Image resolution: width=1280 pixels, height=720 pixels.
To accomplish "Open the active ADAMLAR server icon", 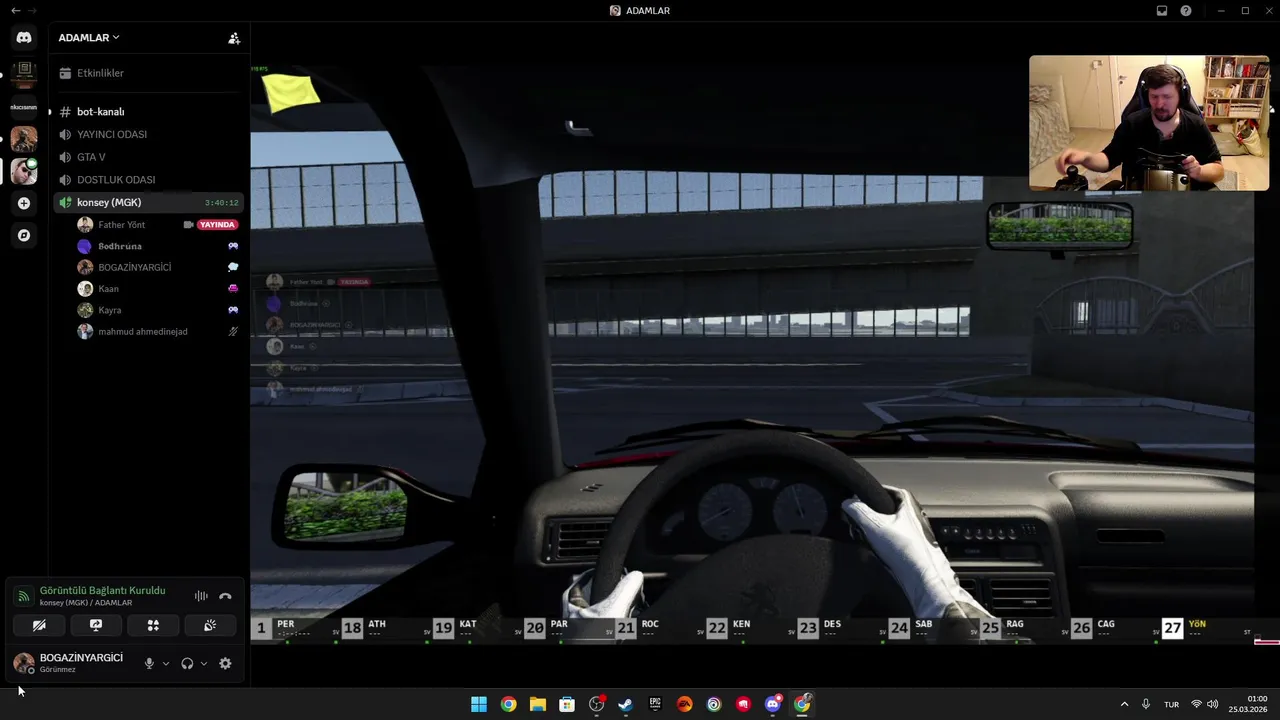I will [x=24, y=171].
